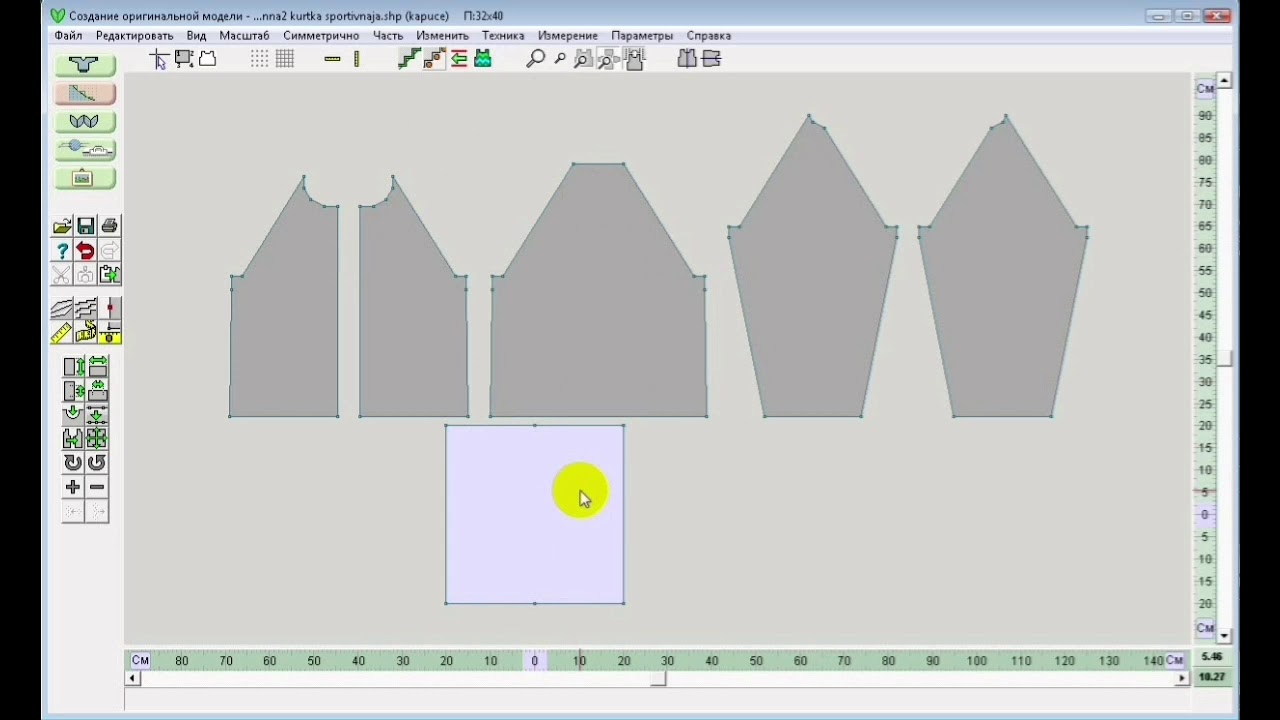Click the green leaf-pattern mode button
1280x720 pixels.
click(x=85, y=121)
